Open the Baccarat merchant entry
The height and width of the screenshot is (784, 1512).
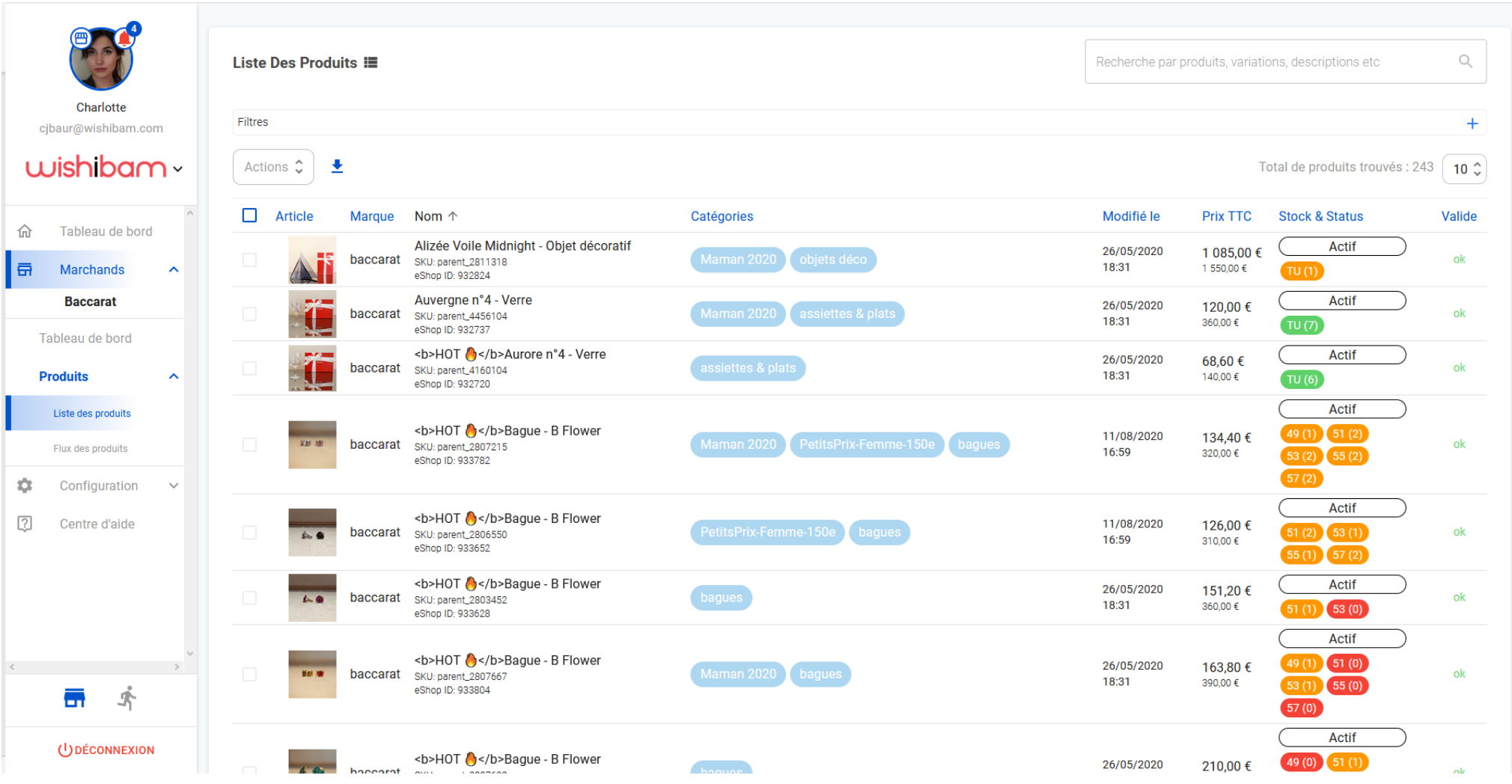coord(91,301)
